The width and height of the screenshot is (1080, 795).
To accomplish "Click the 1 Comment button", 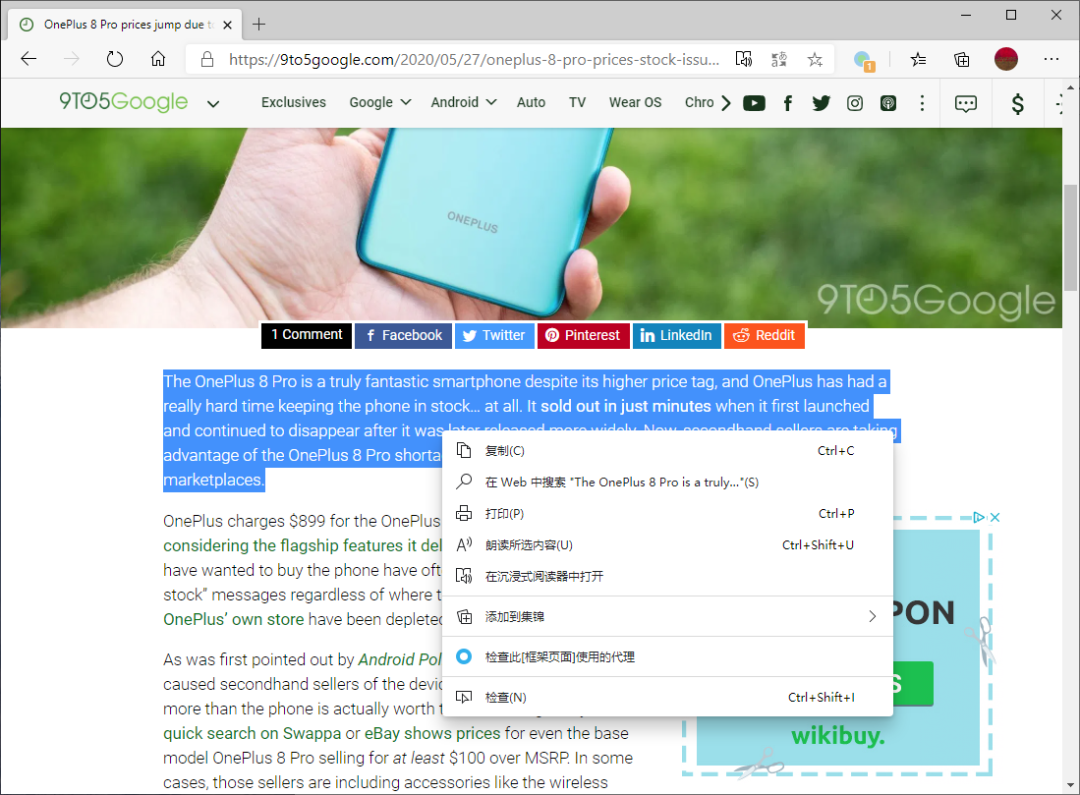I will point(307,335).
